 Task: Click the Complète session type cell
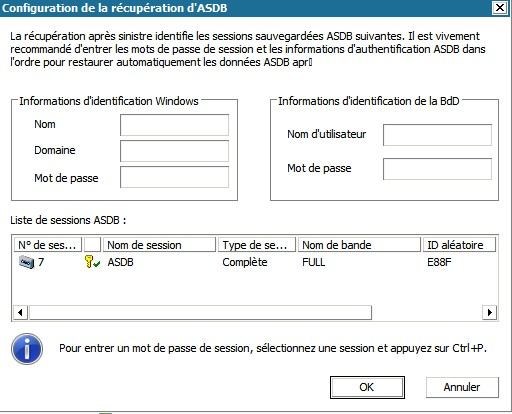(245, 262)
